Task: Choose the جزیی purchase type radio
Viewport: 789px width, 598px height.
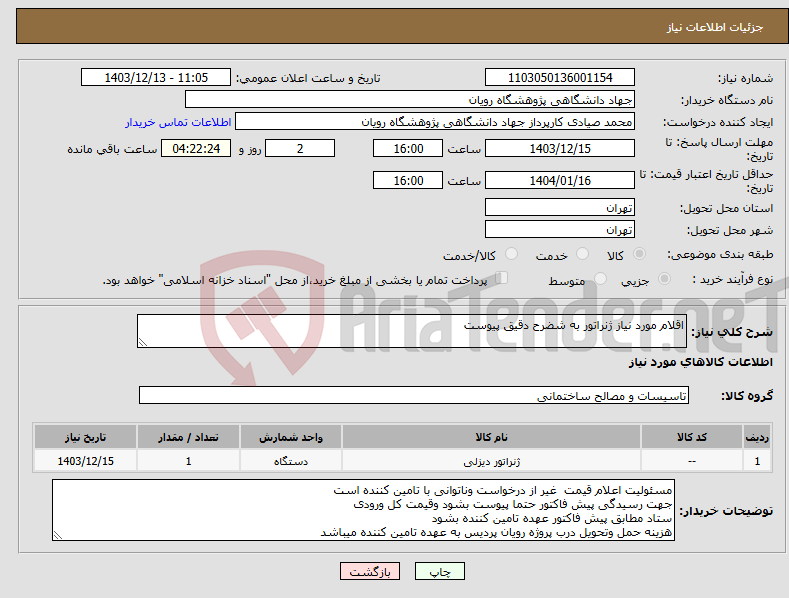Action: (664, 279)
